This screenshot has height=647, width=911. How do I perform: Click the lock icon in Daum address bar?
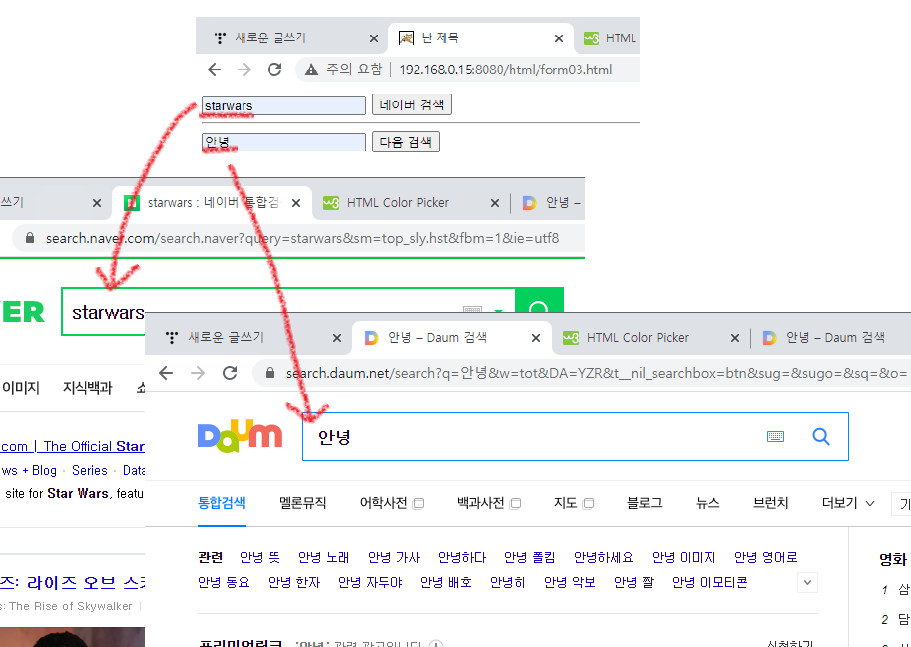tap(270, 373)
